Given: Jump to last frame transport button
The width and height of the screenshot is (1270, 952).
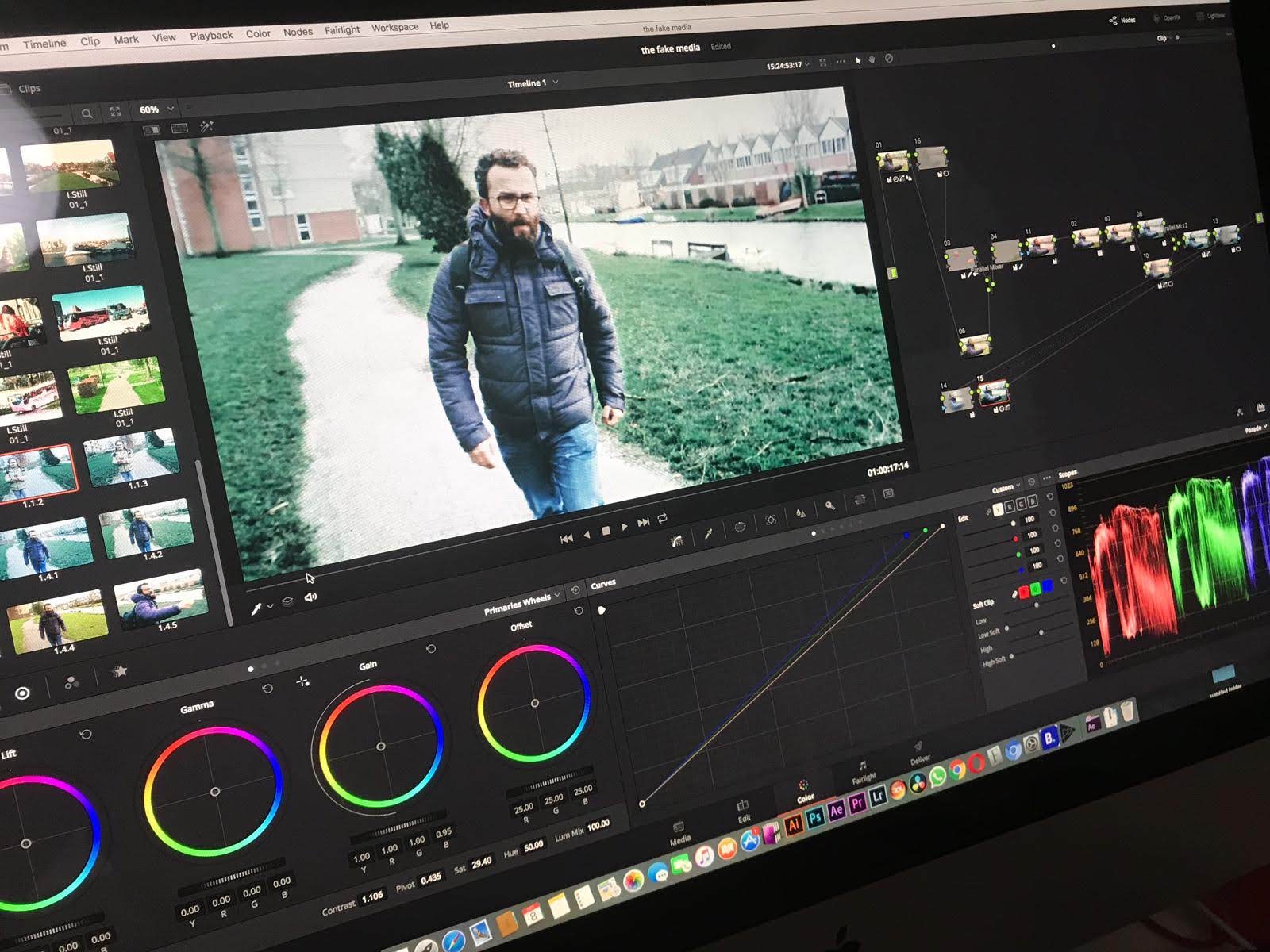Looking at the screenshot, I should (x=643, y=522).
